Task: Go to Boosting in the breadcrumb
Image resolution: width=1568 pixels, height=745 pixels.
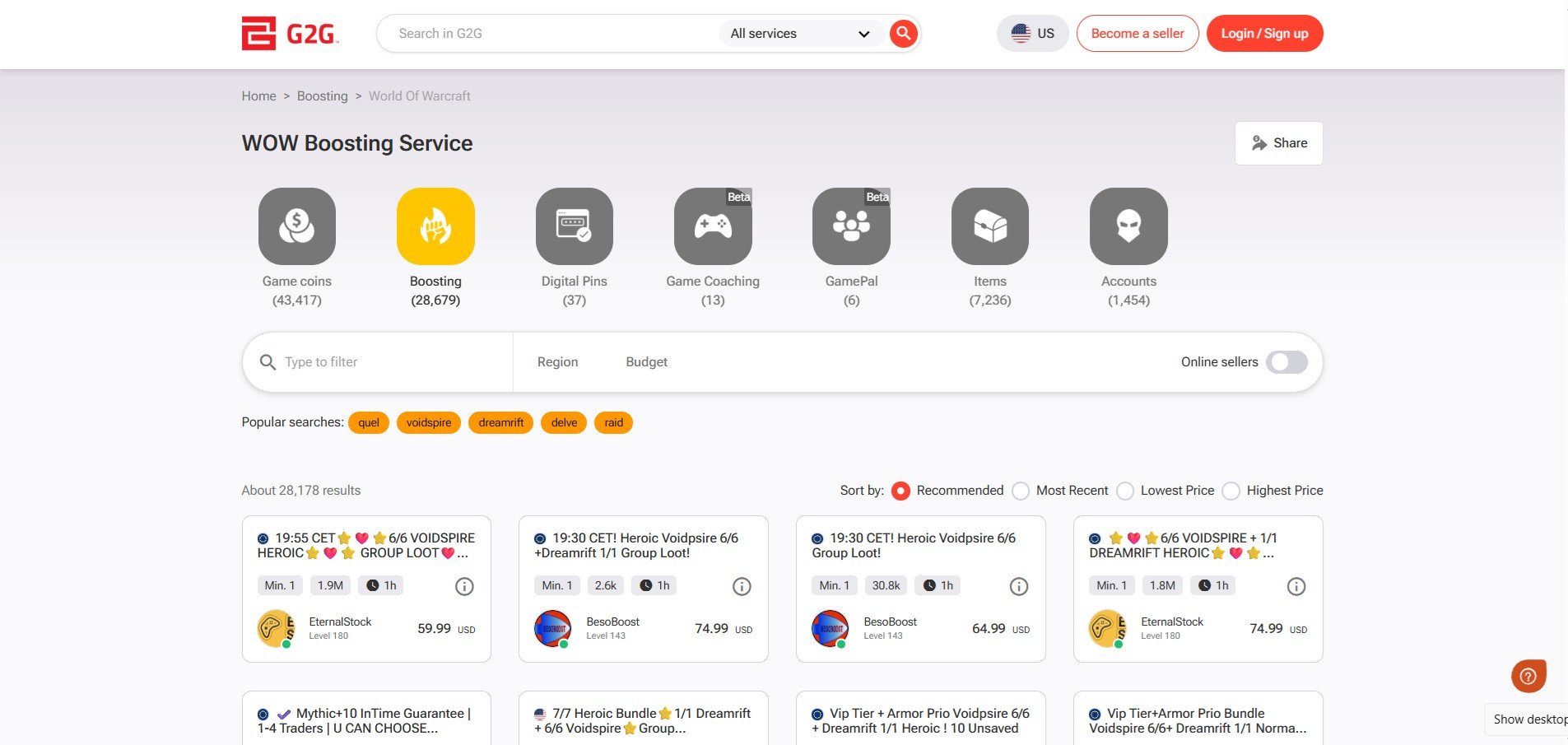Action: point(322,96)
